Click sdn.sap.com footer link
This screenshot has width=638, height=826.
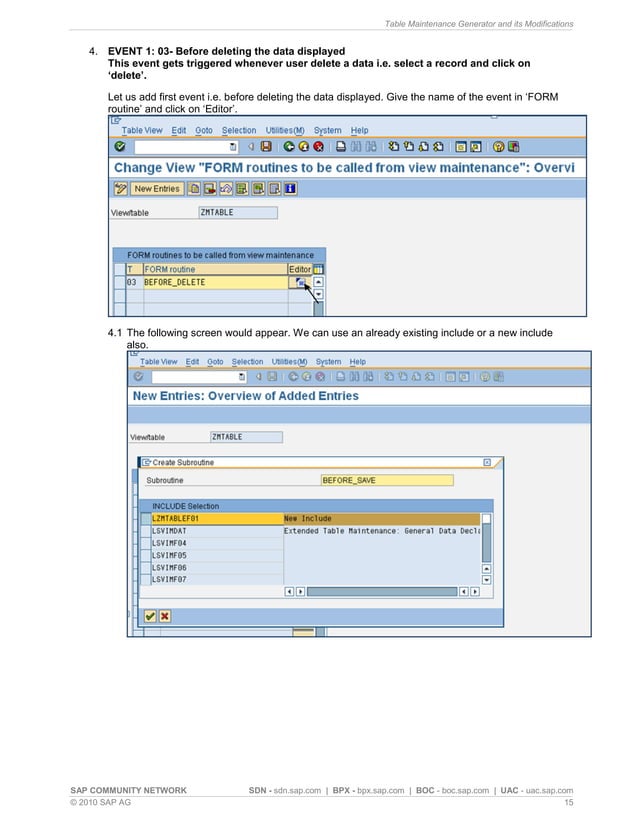pyautogui.click(x=297, y=790)
